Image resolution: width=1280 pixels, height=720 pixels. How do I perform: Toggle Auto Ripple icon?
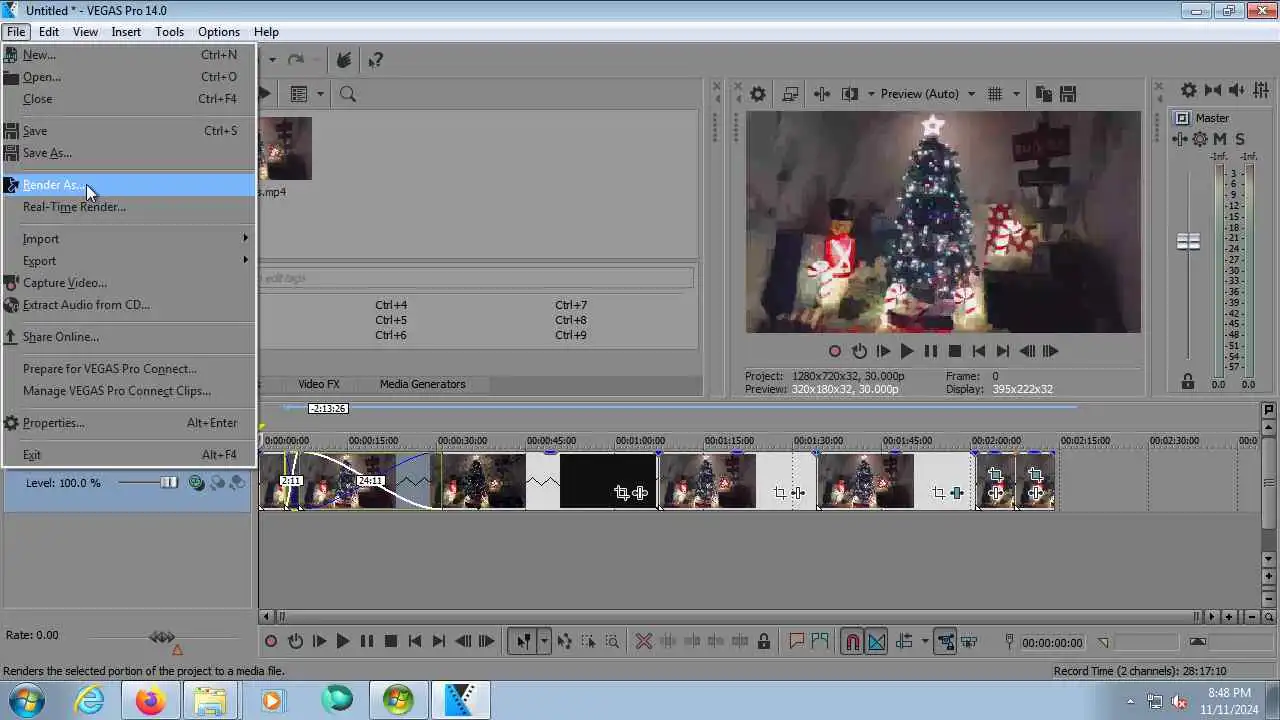point(905,642)
